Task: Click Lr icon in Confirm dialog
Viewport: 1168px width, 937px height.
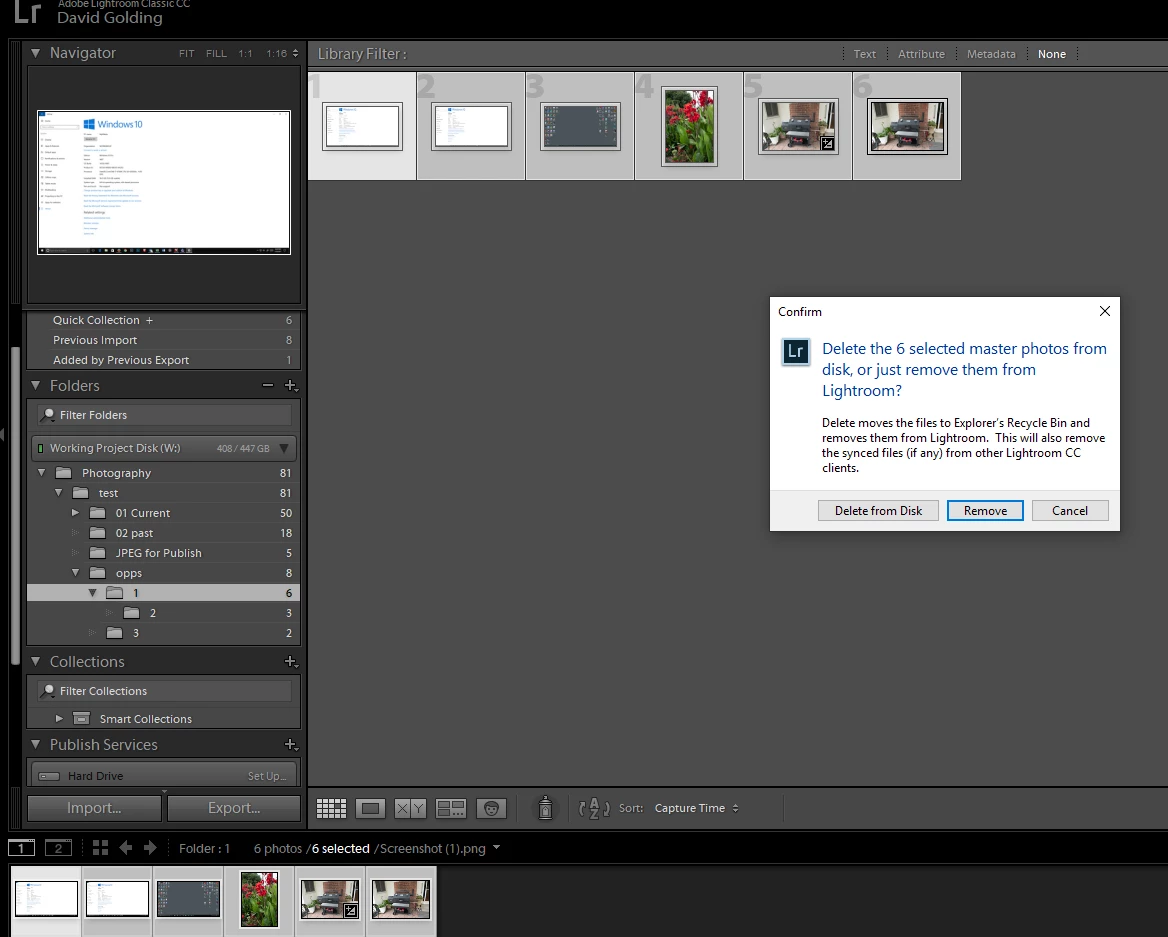Action: [x=796, y=352]
